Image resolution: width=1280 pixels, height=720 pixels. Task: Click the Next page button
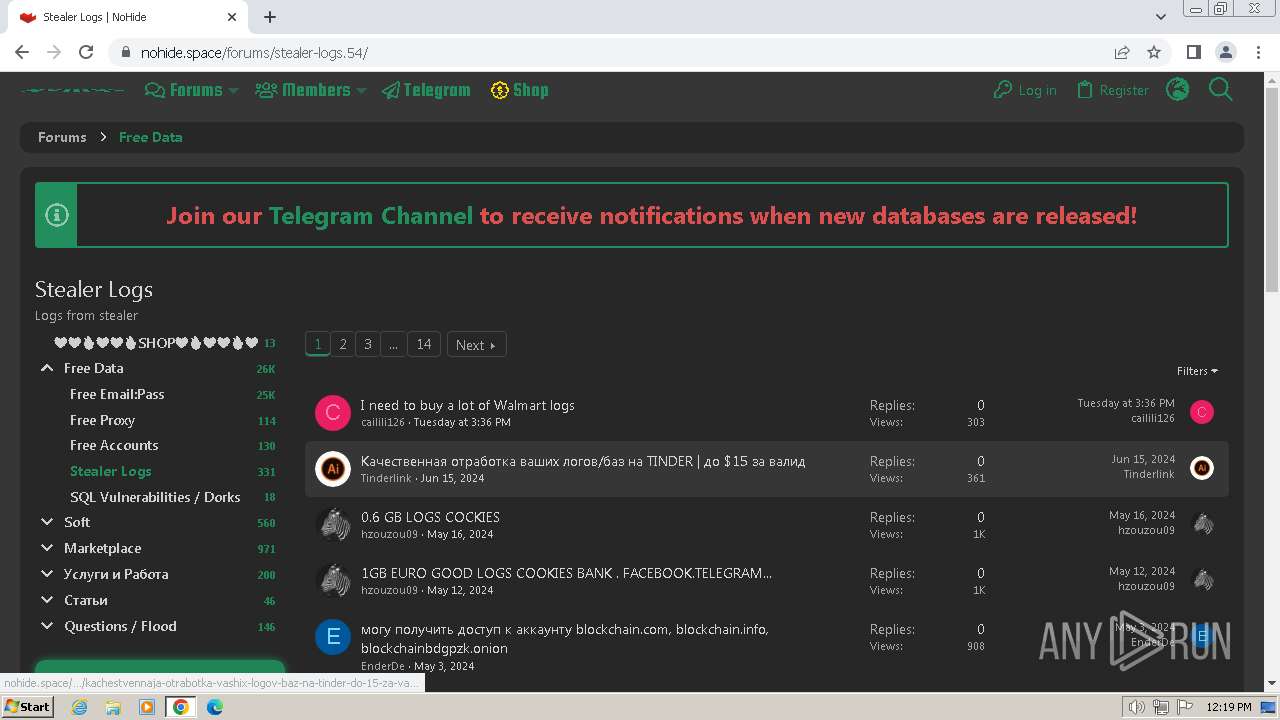(477, 344)
